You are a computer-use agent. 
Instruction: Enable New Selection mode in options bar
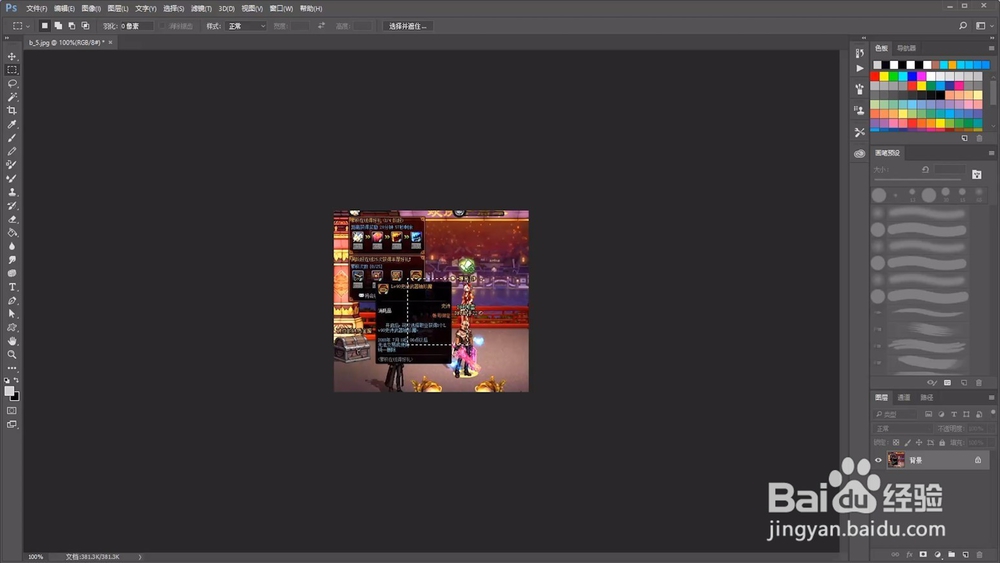click(44, 26)
